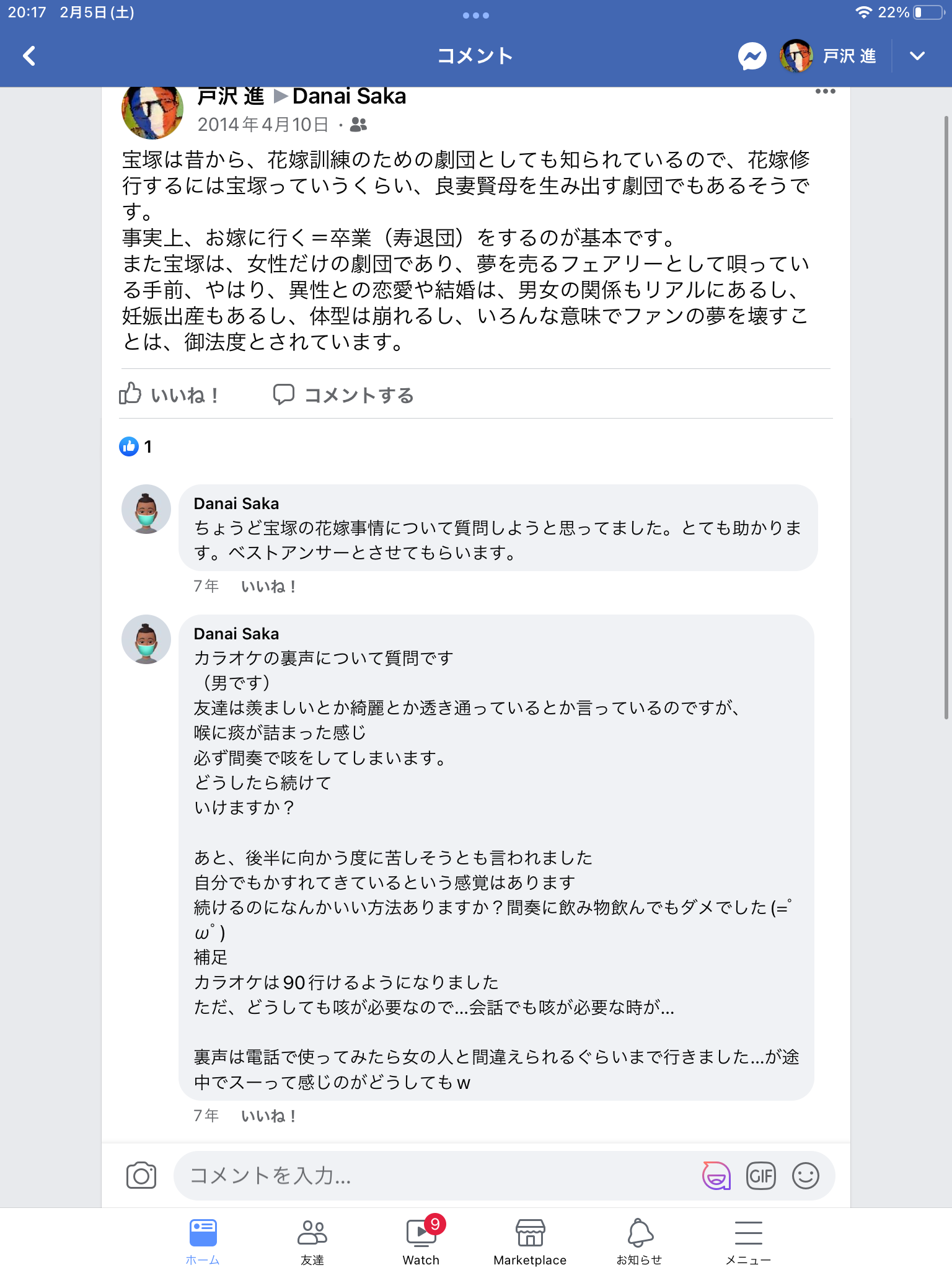952x1270 pixels.
Task: Open the GIF picker
Action: click(761, 1176)
